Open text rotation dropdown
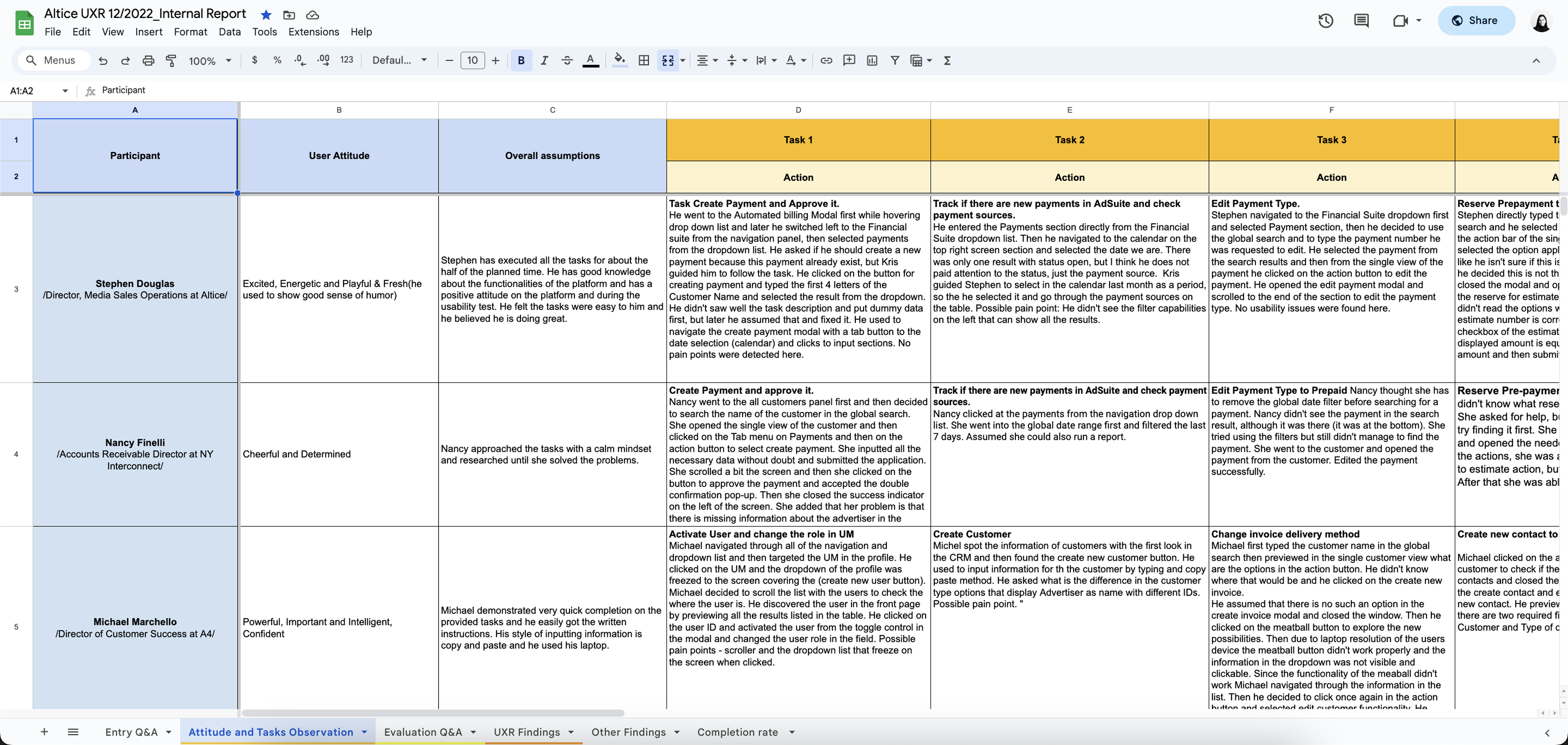1568x745 pixels. [x=795, y=60]
